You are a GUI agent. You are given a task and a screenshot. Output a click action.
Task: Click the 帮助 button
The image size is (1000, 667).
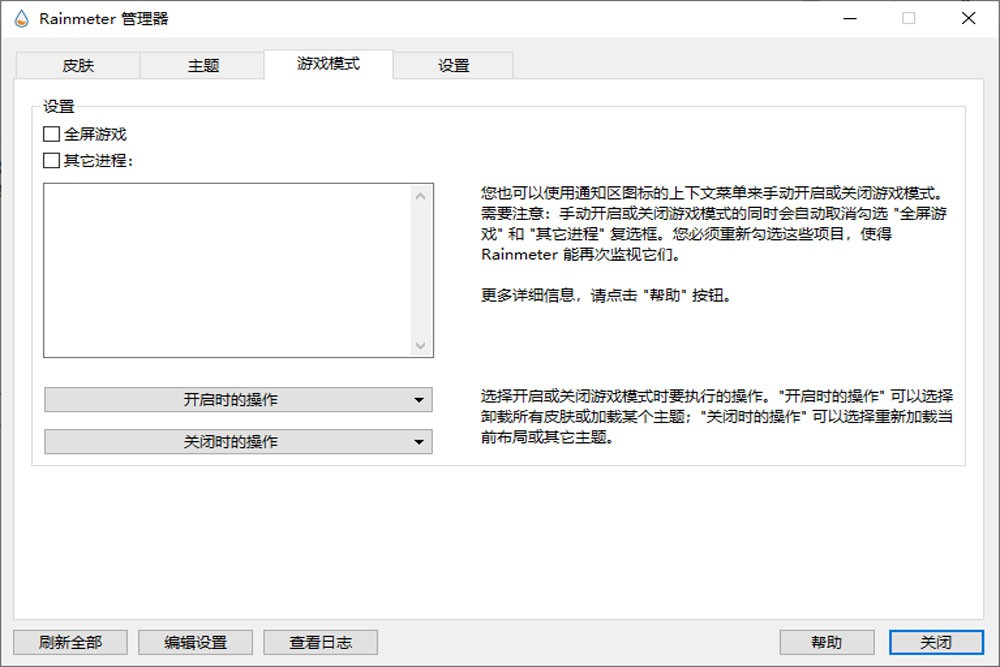826,642
